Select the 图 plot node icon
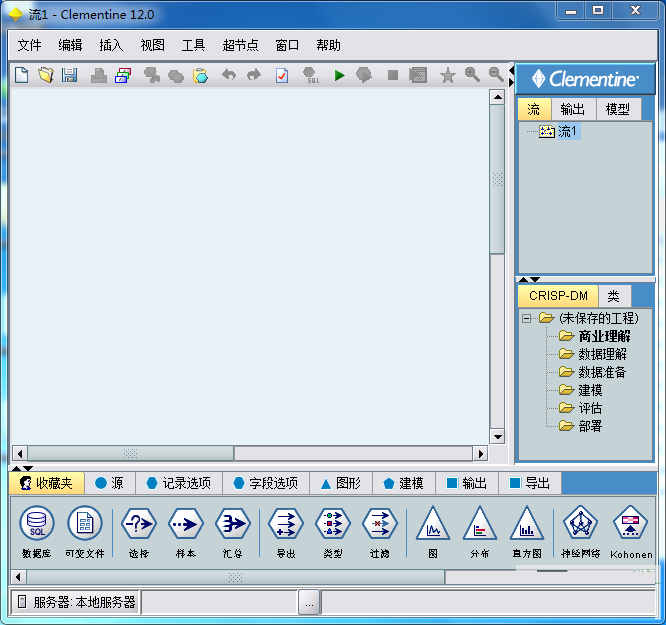 coord(433,523)
